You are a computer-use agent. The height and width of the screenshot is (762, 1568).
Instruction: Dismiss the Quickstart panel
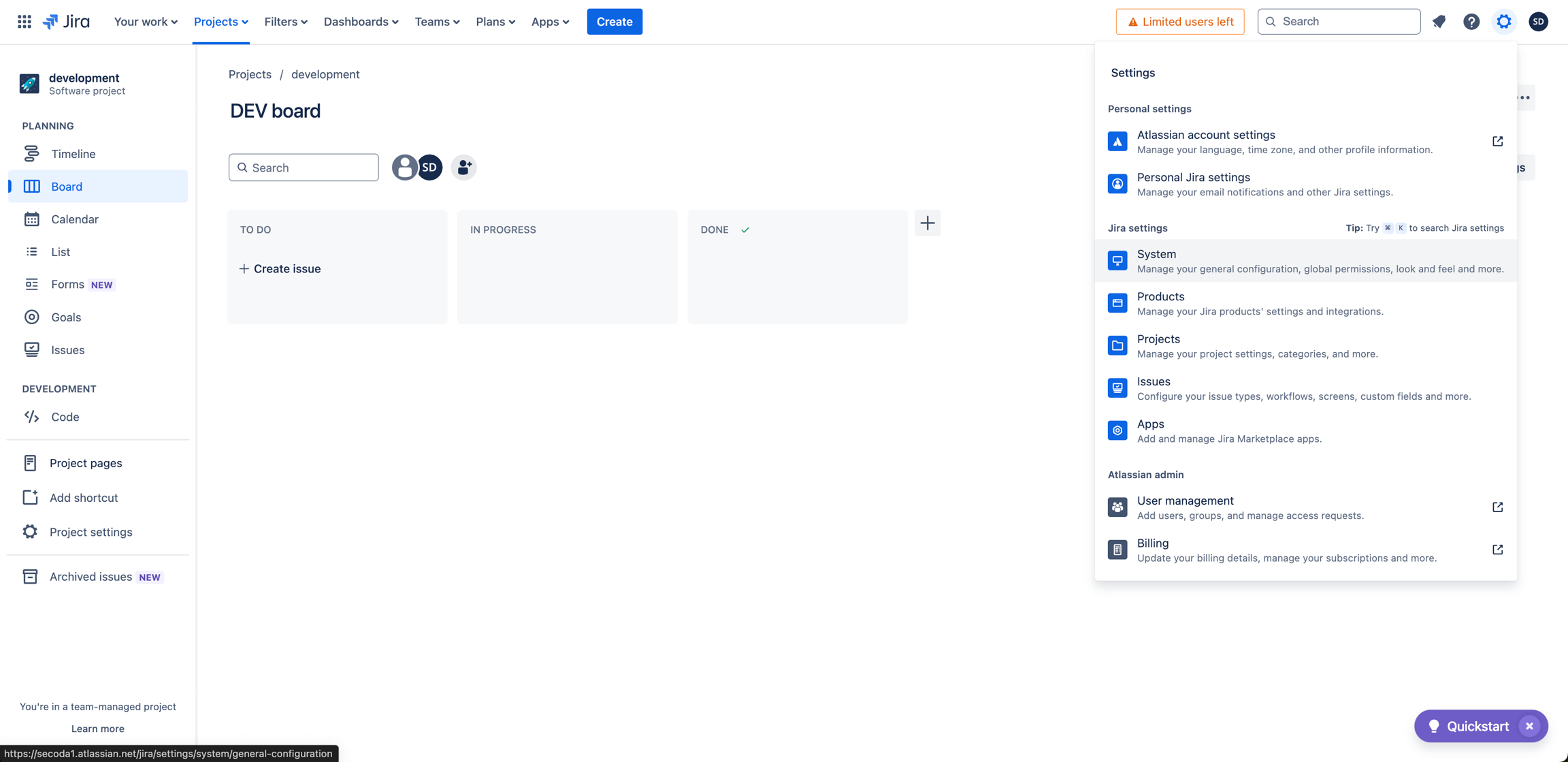click(1529, 726)
